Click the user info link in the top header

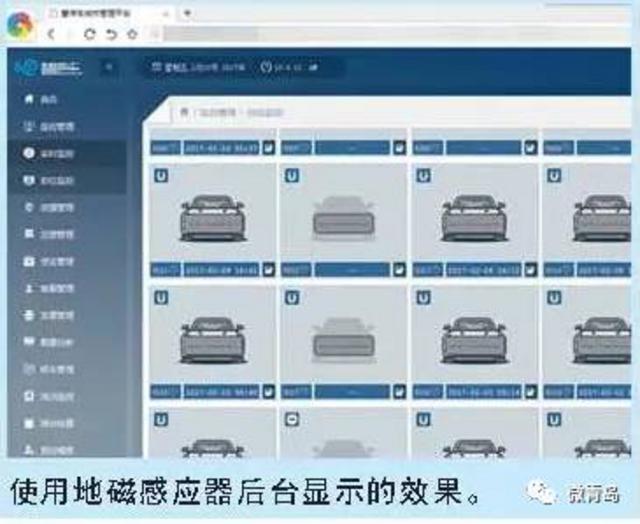tap(198, 67)
